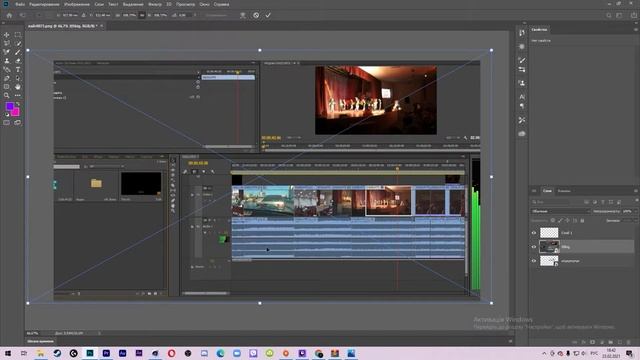Click the Home icon in options bar
This screenshot has height=360, width=640.
9,15
